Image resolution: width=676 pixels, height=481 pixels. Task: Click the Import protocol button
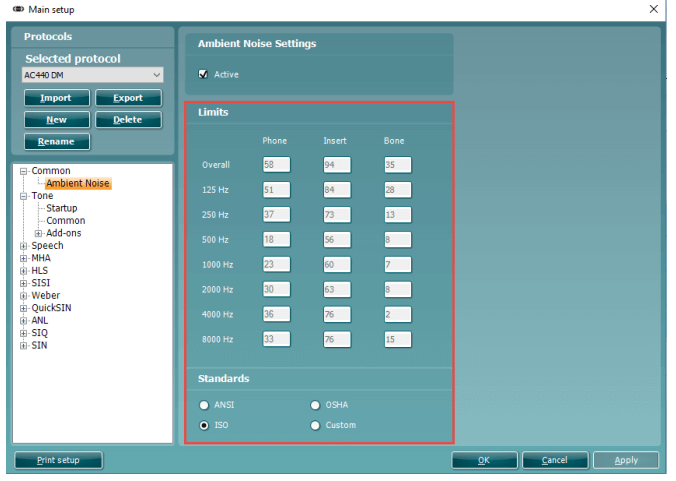pyautogui.click(x=57, y=98)
